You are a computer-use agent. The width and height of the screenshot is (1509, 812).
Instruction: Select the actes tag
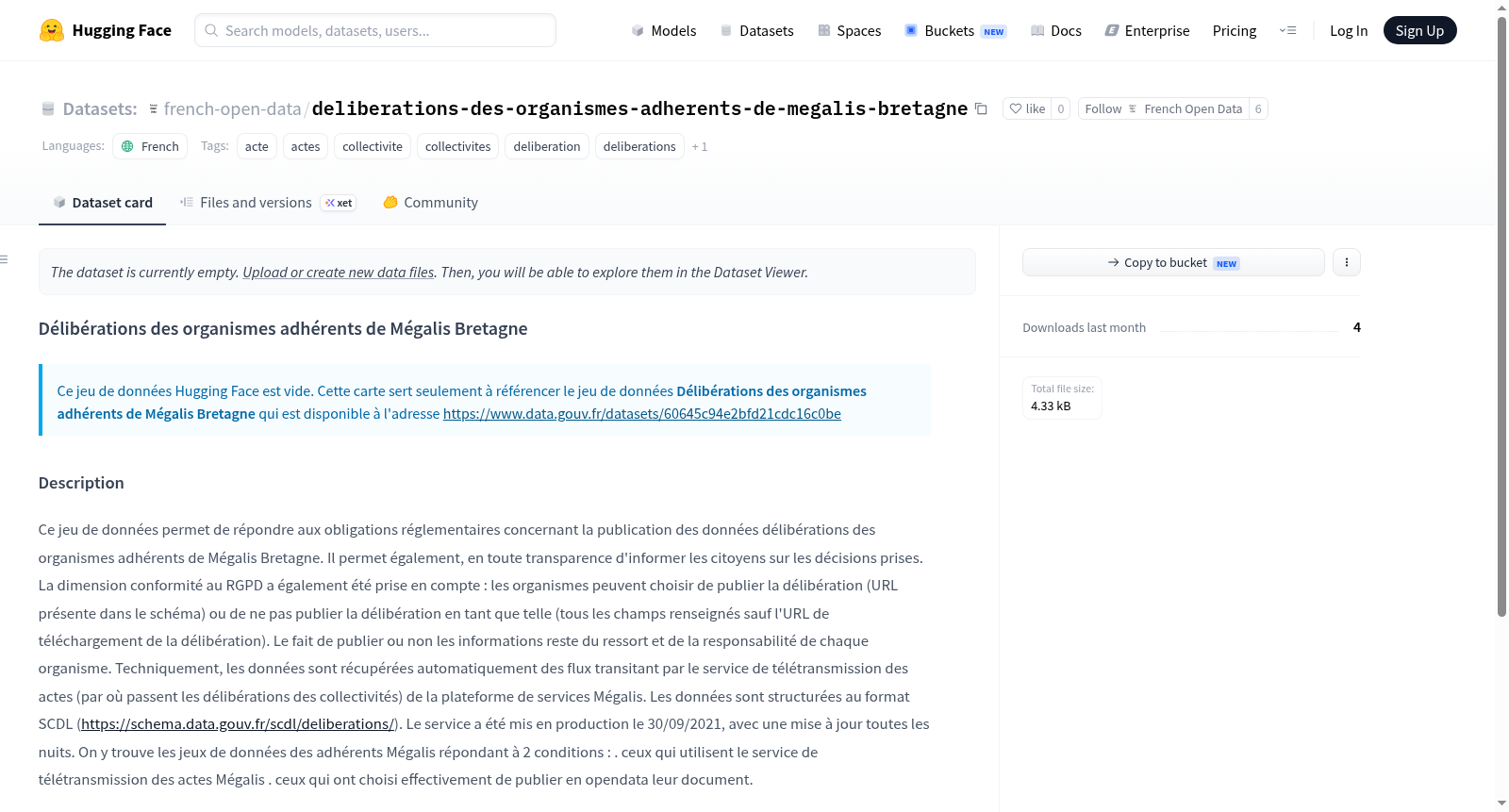(x=306, y=146)
